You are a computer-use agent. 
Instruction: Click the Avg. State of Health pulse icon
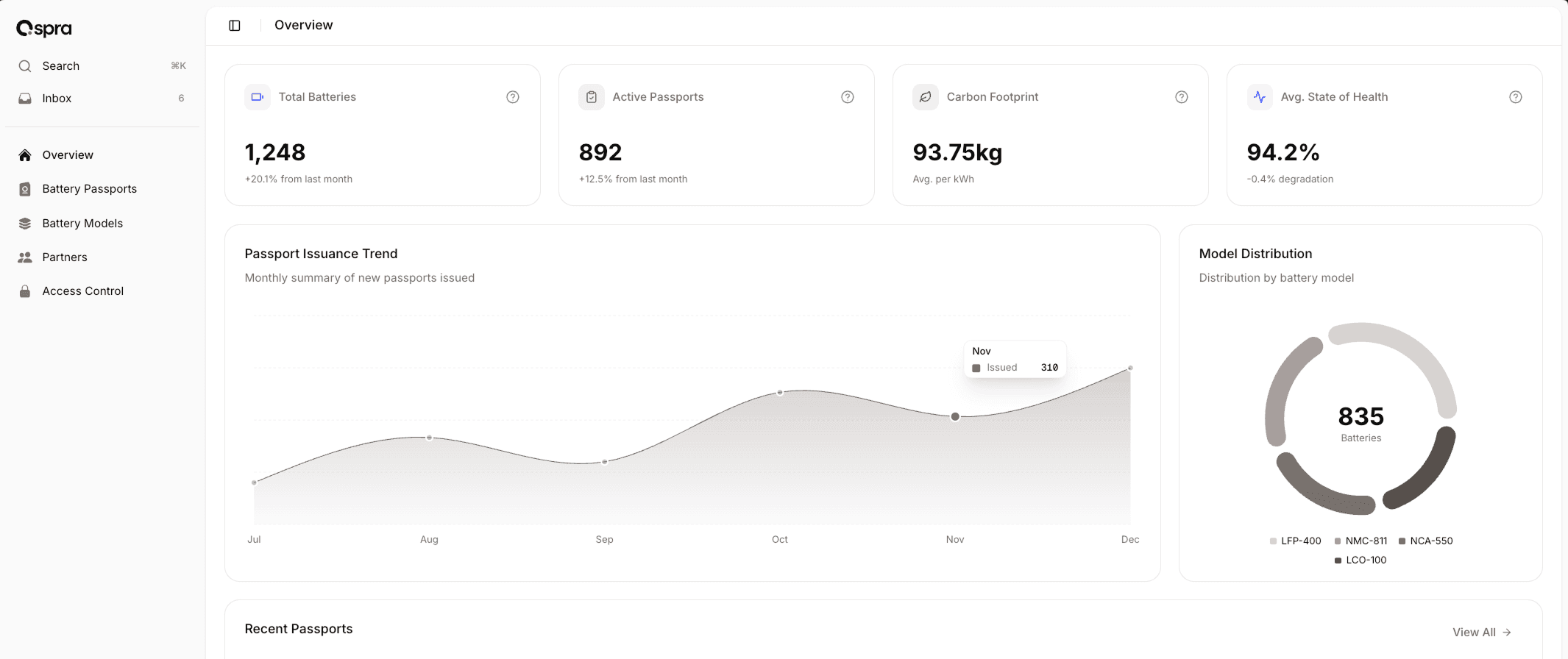pos(1260,97)
